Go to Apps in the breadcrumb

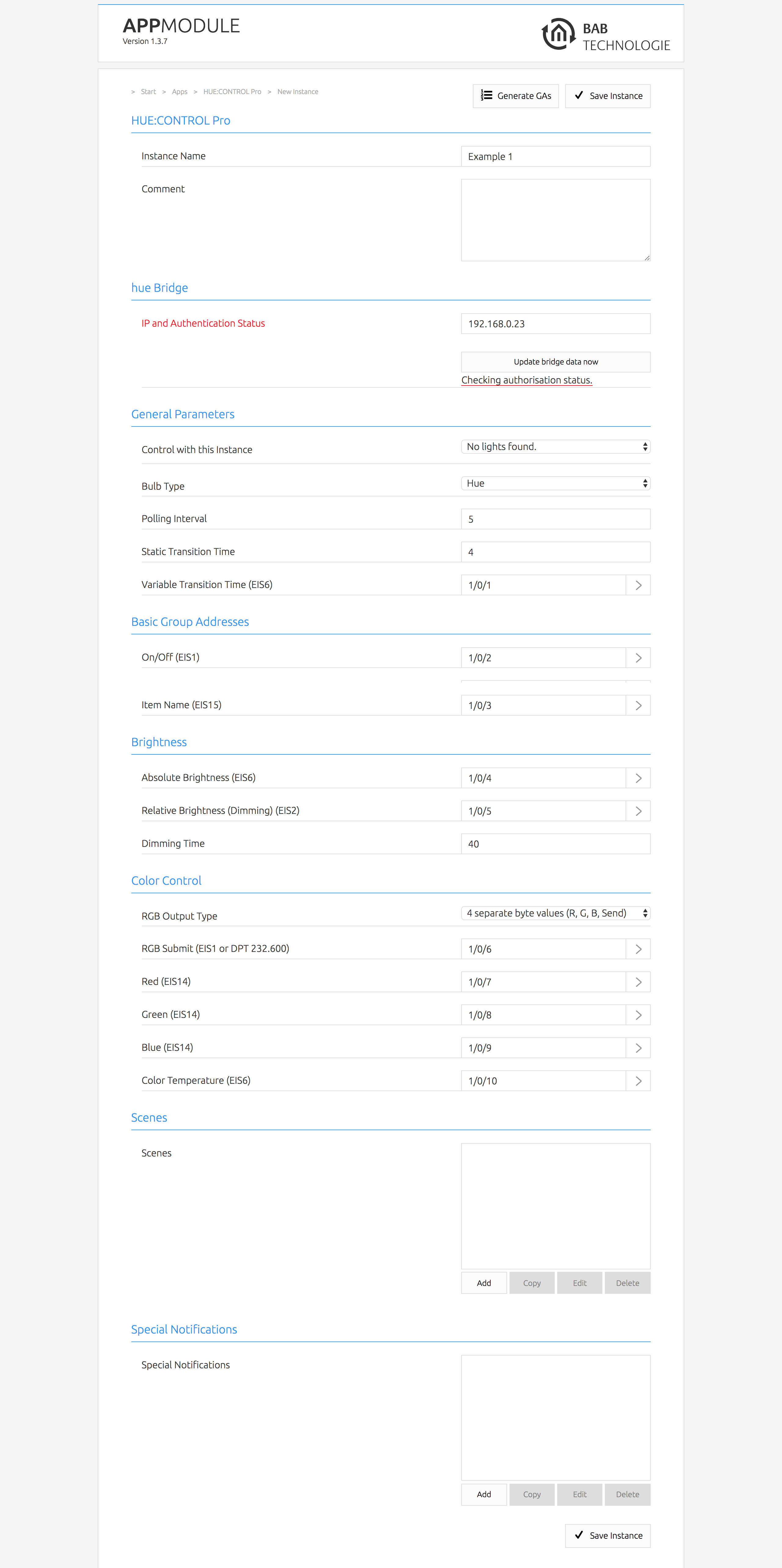point(180,92)
